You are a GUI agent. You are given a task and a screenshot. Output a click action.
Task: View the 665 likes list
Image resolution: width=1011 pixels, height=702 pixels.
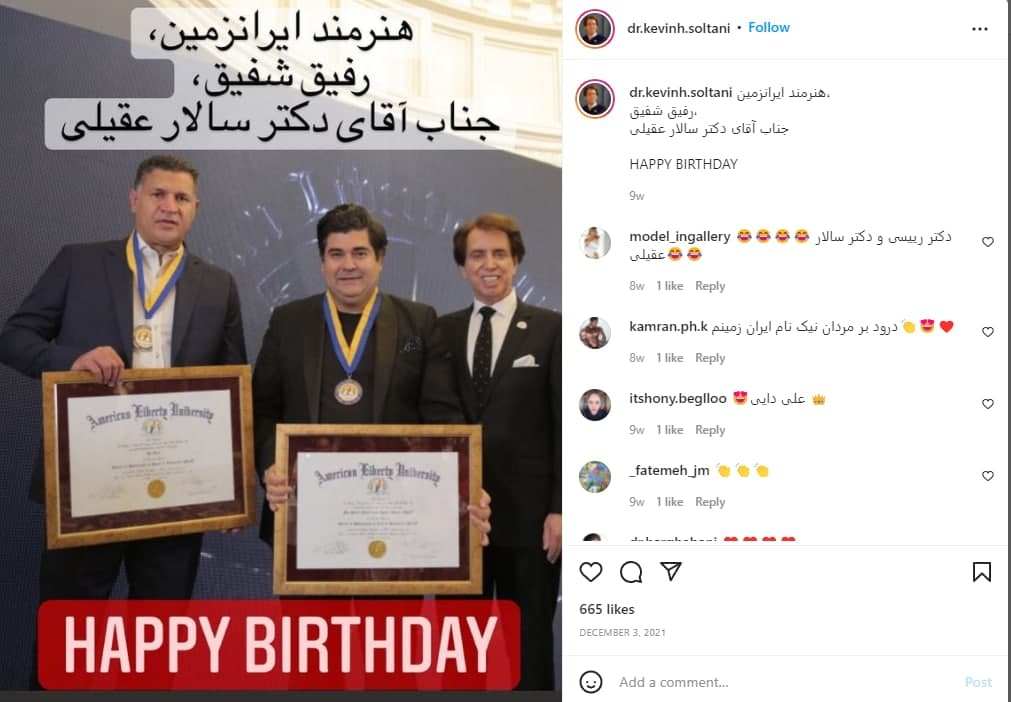click(x=607, y=609)
